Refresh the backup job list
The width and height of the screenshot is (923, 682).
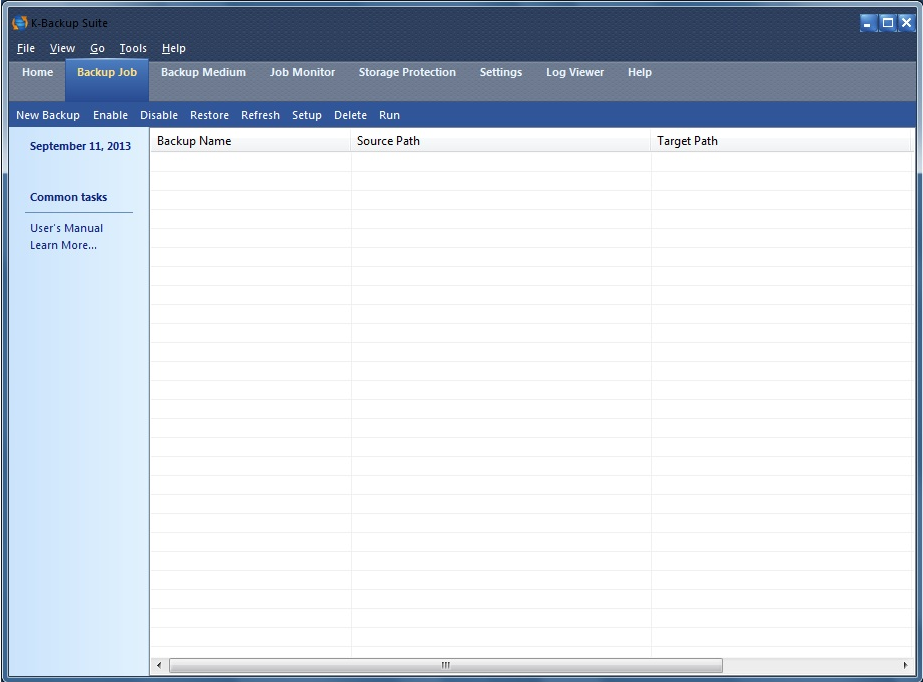point(260,115)
